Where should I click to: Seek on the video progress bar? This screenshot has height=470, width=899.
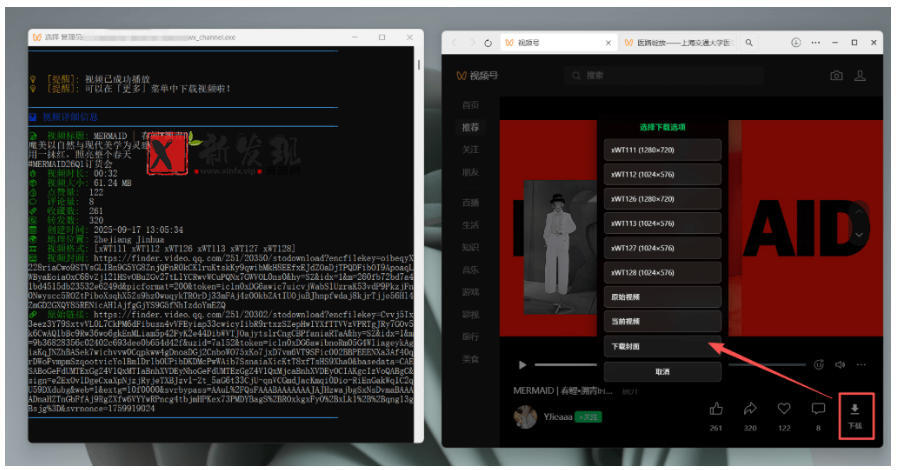(x=670, y=365)
